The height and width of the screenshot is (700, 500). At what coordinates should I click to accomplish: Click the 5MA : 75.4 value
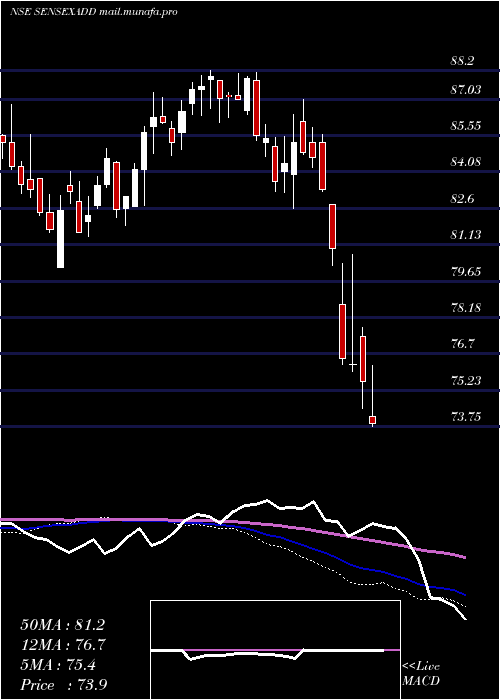pos(58,665)
